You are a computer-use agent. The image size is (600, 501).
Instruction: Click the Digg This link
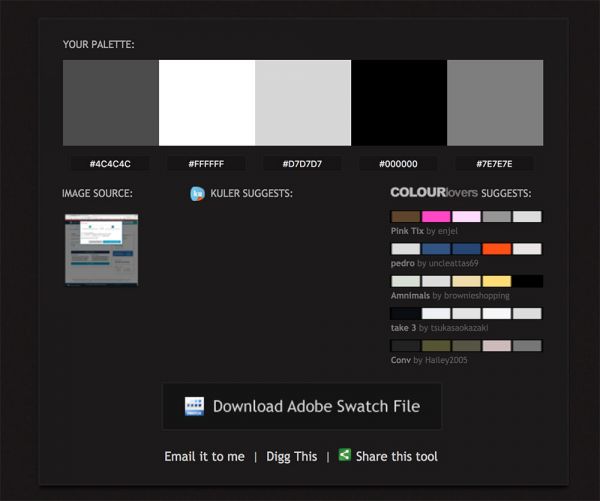pos(291,456)
